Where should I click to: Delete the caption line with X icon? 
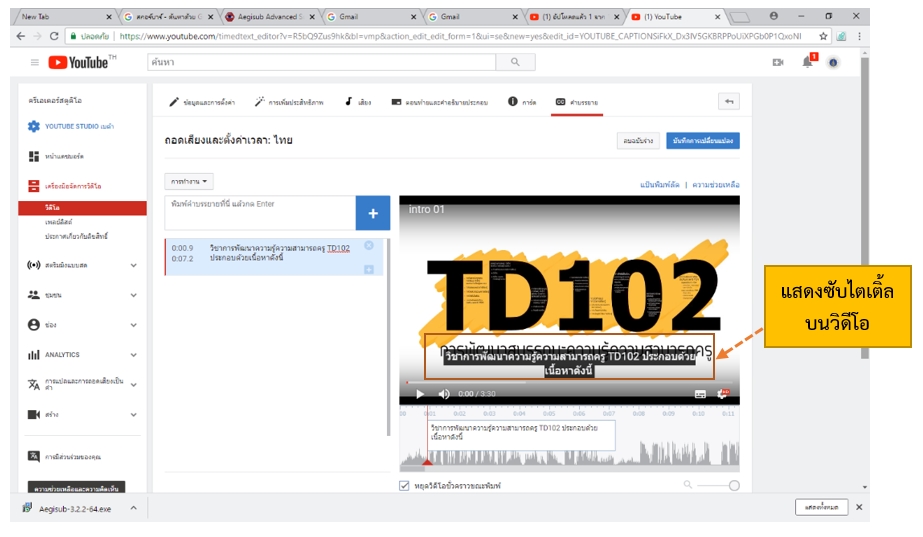click(x=369, y=246)
